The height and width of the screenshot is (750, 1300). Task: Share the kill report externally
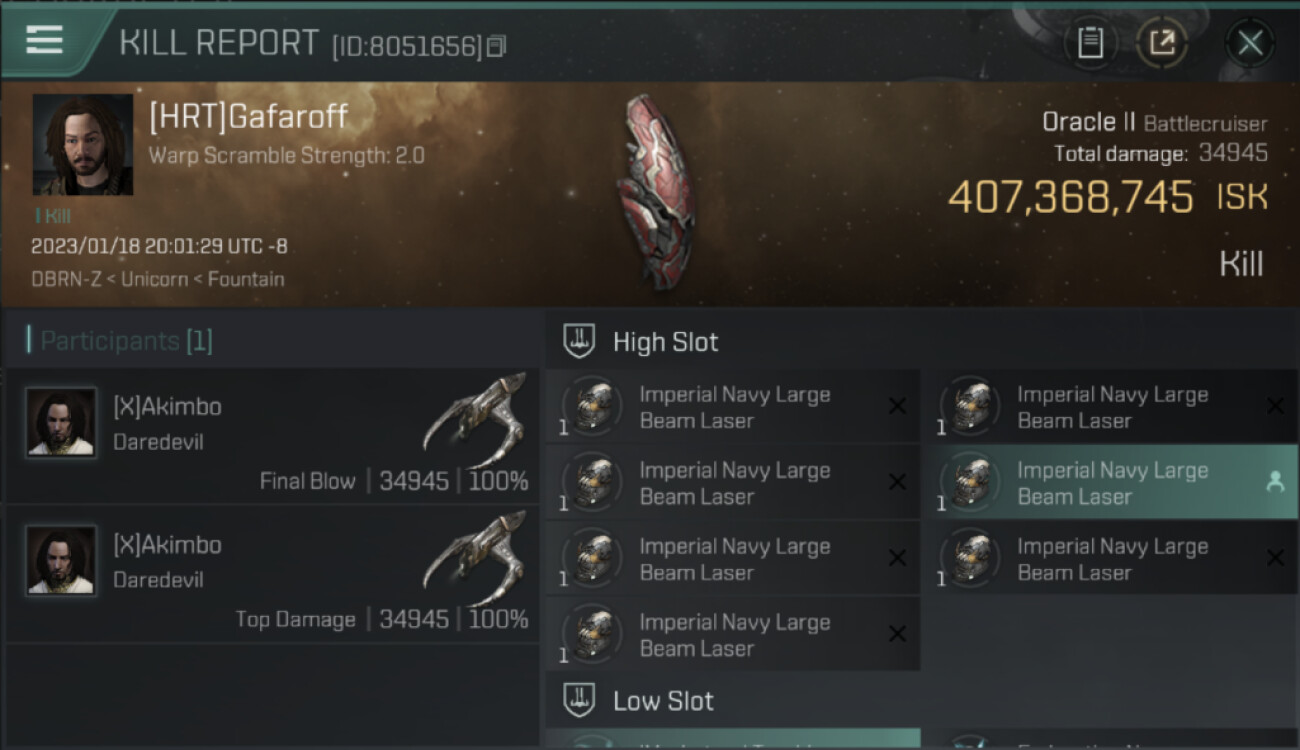[1161, 43]
